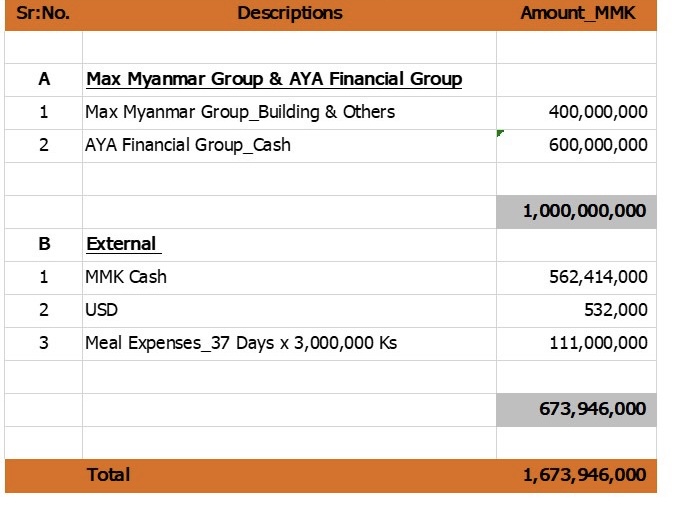Click the Max Myanmar Group & AYA heading

274,79
